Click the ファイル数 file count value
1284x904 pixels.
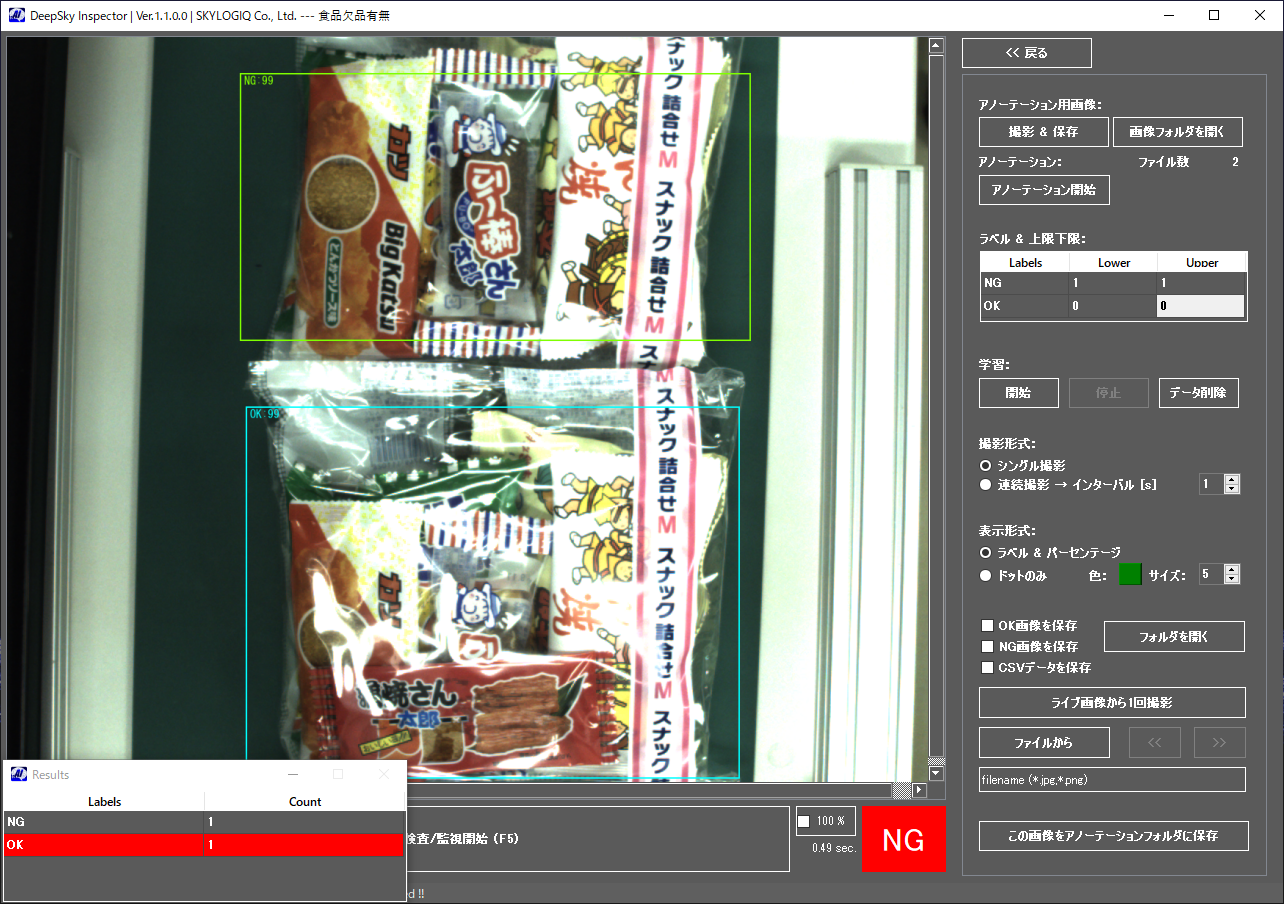tap(1235, 162)
